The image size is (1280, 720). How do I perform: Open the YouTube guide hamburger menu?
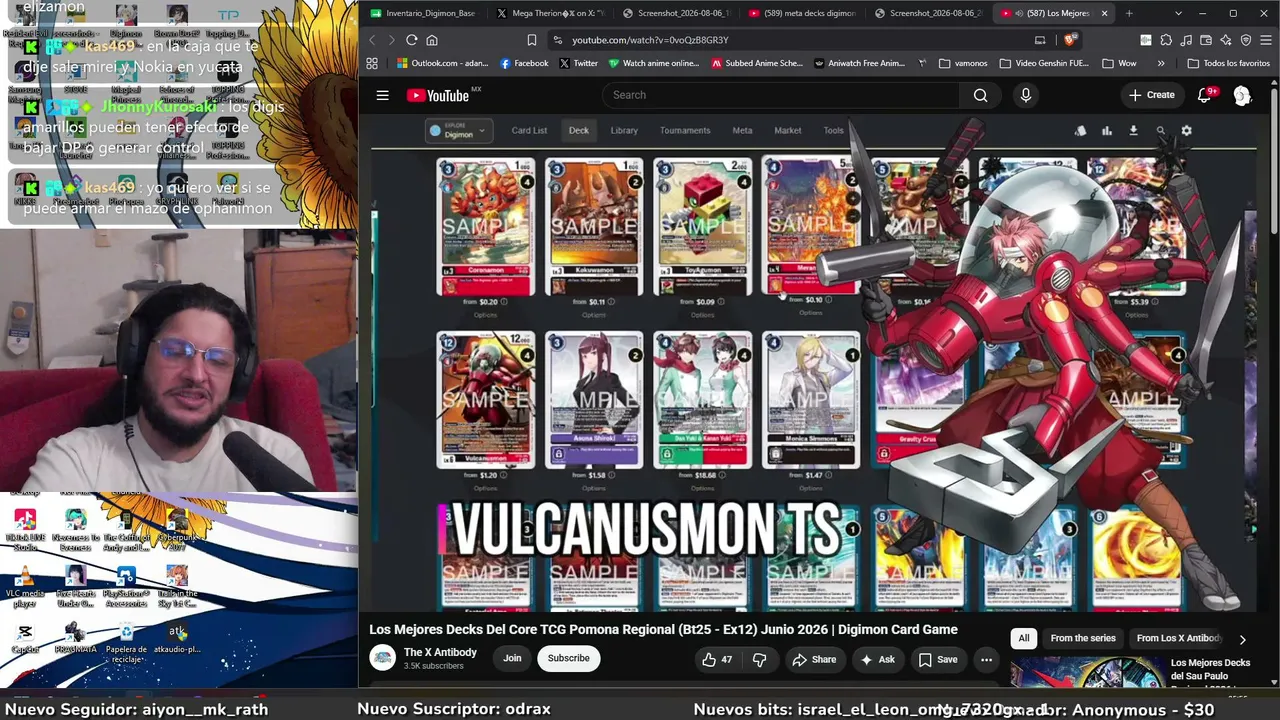tap(382, 95)
